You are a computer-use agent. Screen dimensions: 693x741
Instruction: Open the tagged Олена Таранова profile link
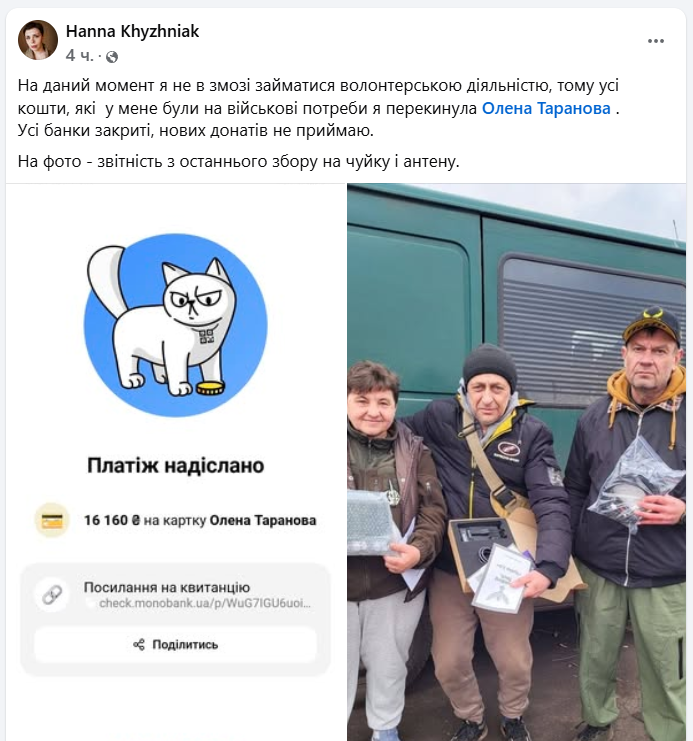[x=546, y=108]
